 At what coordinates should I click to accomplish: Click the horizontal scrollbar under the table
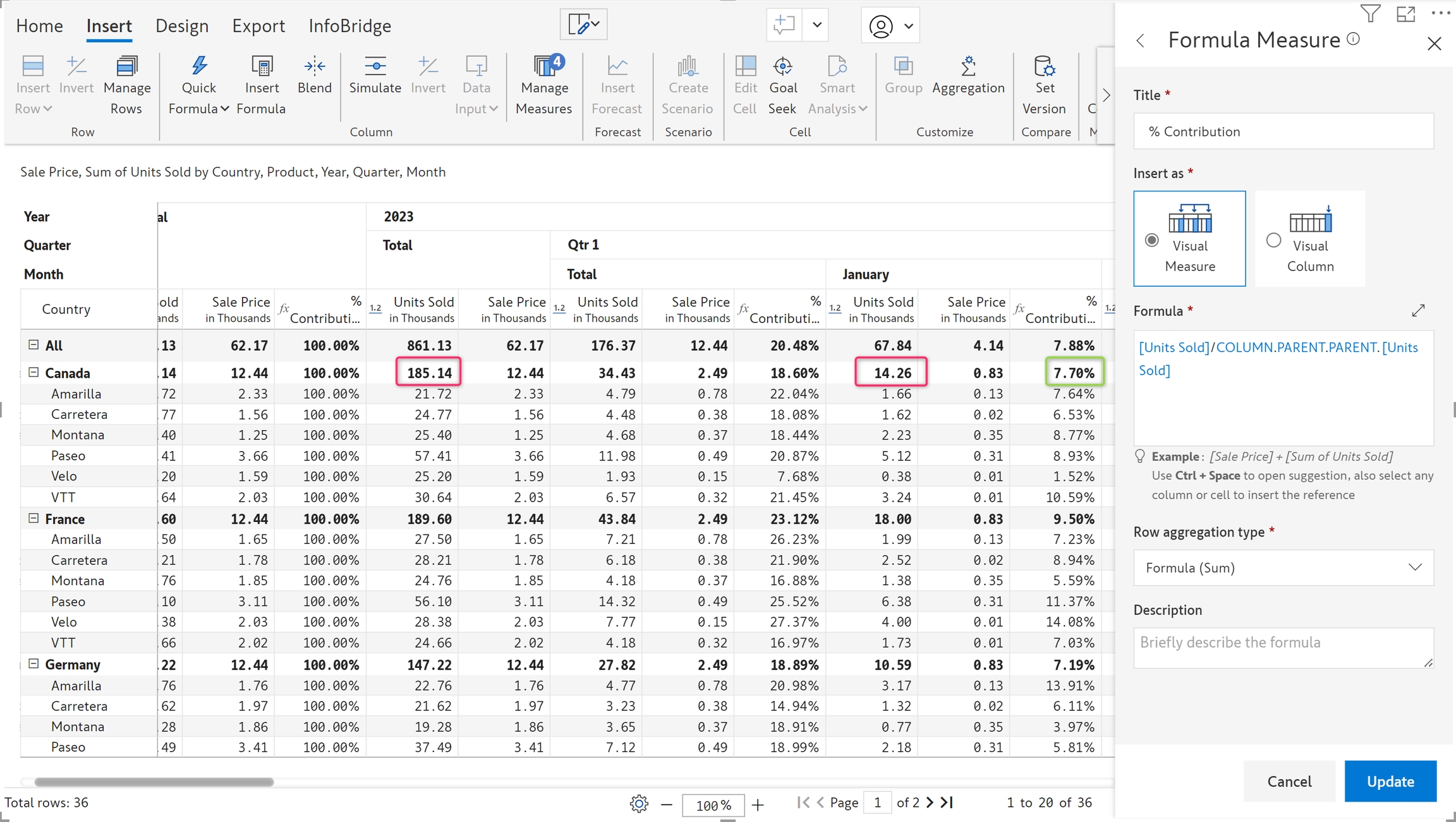tap(154, 782)
